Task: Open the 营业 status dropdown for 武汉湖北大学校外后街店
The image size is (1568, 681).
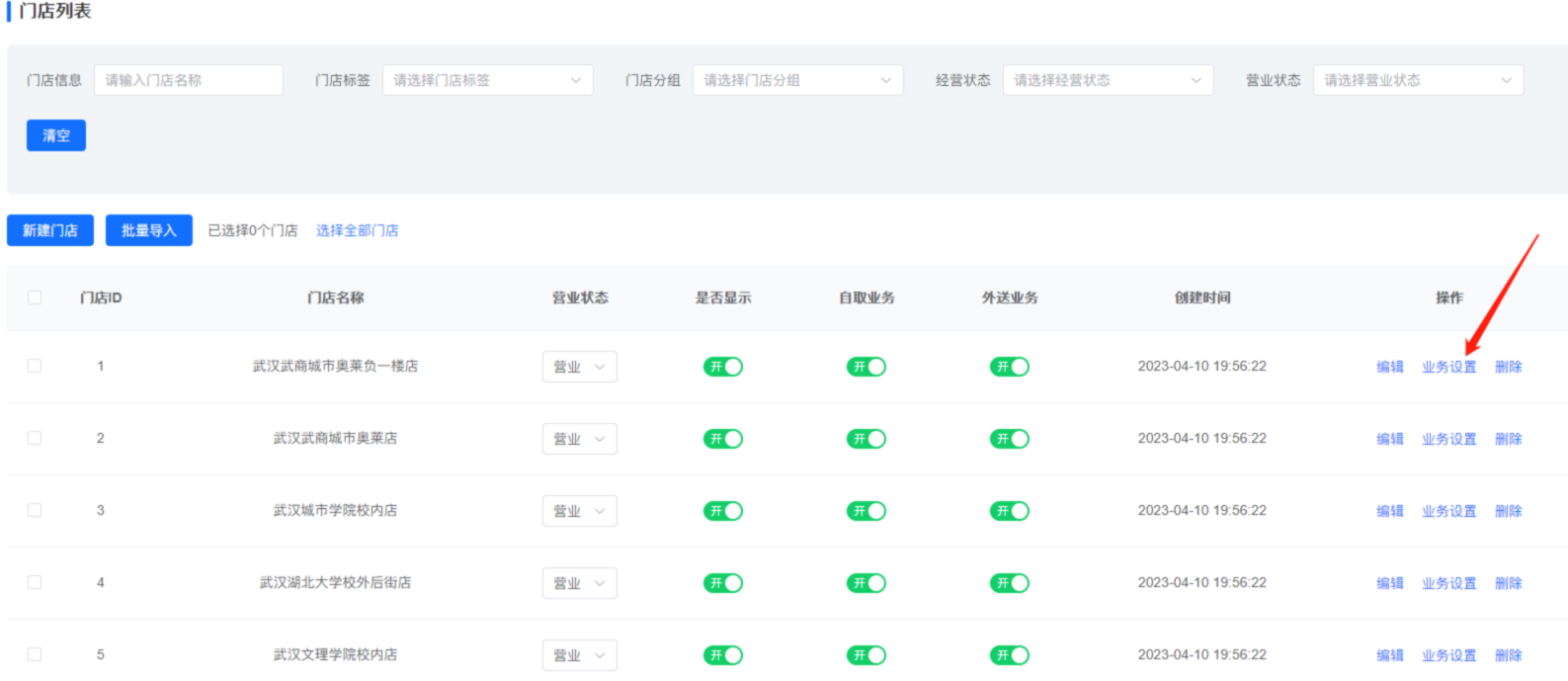Action: [x=580, y=583]
